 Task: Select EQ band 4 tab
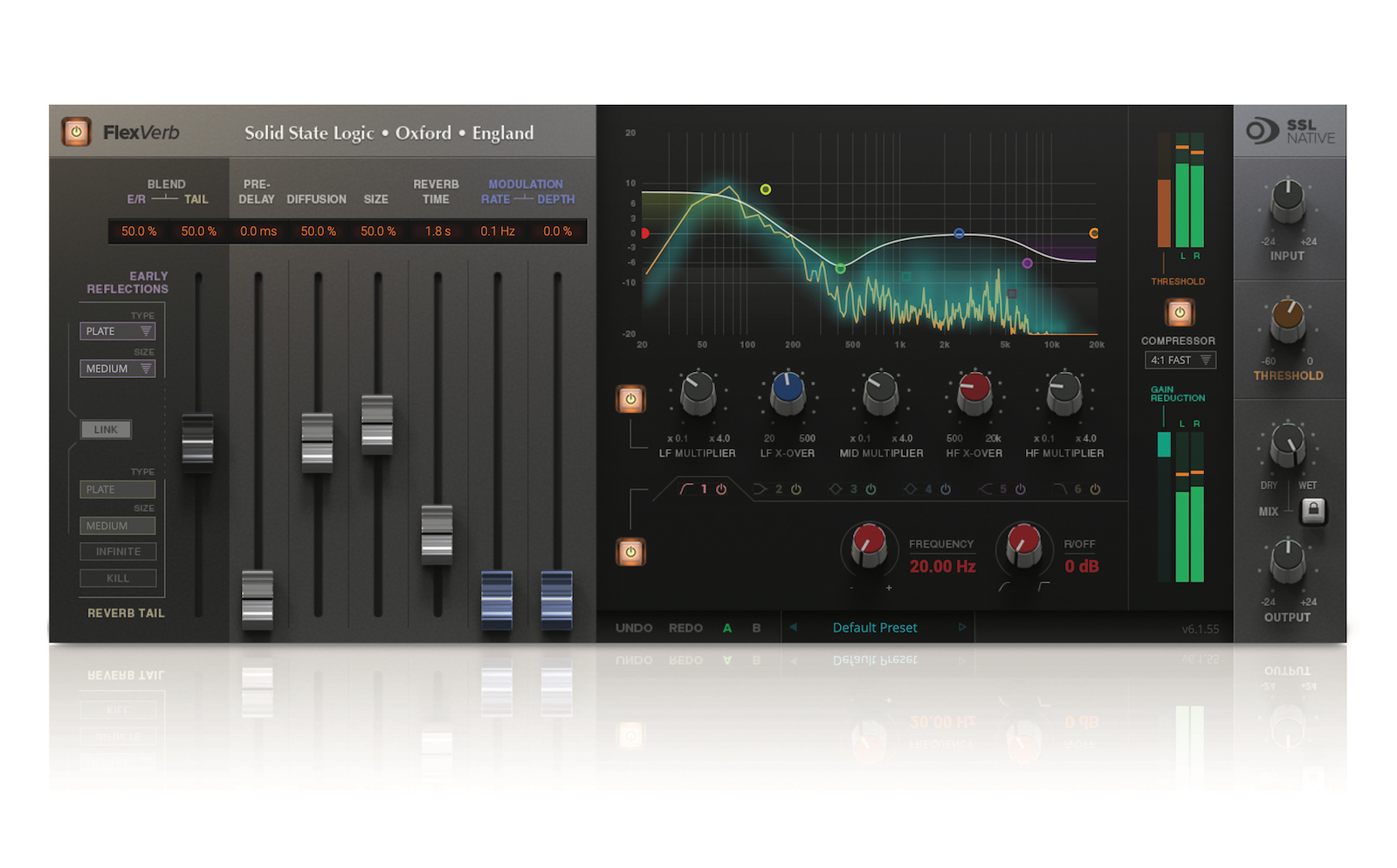927,489
